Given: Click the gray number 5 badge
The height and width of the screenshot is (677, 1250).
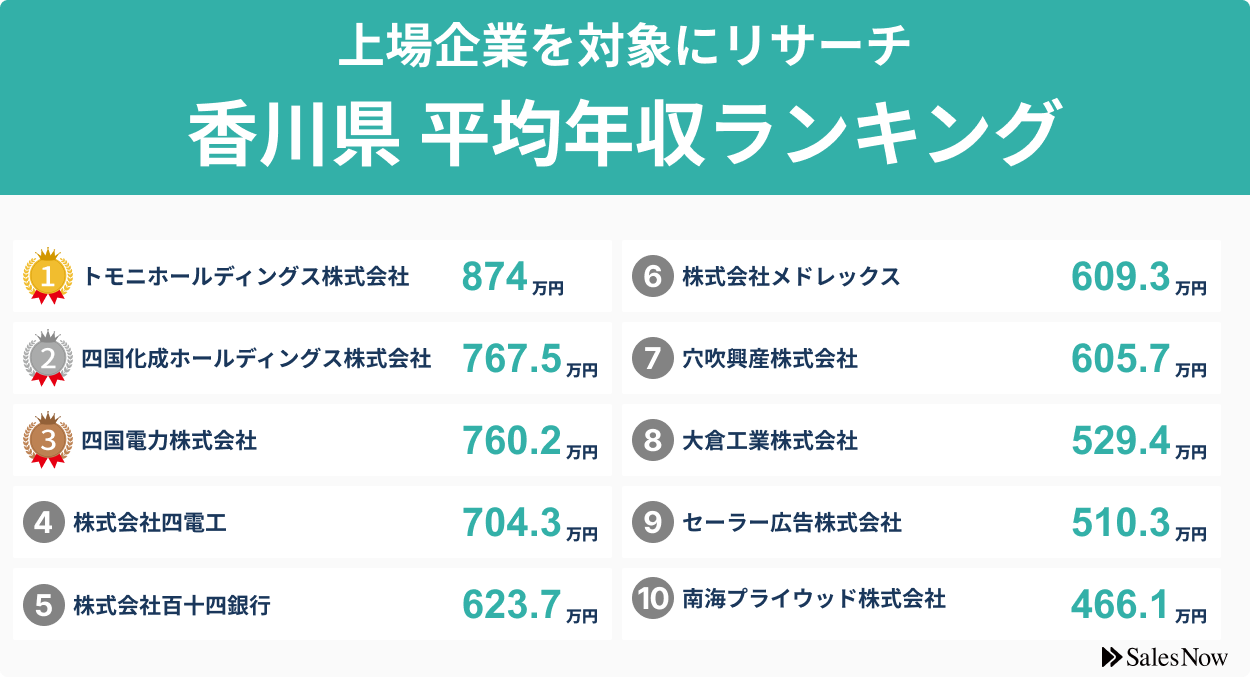Looking at the screenshot, I should 43,604.
